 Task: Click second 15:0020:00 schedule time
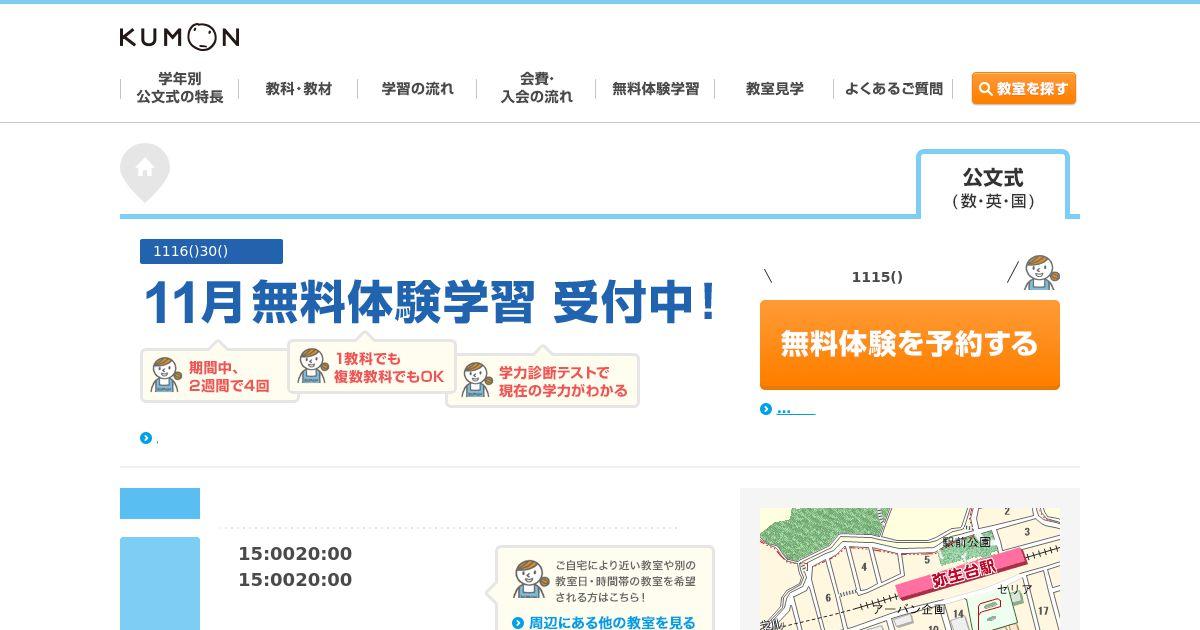[x=295, y=580]
